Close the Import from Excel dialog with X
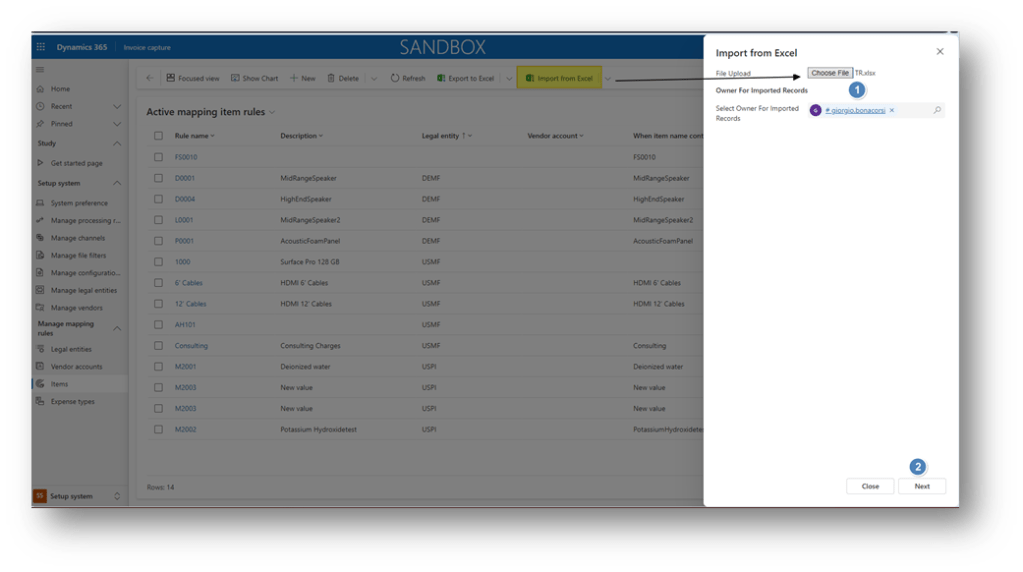This screenshot has height=572, width=1023. pos(940,52)
